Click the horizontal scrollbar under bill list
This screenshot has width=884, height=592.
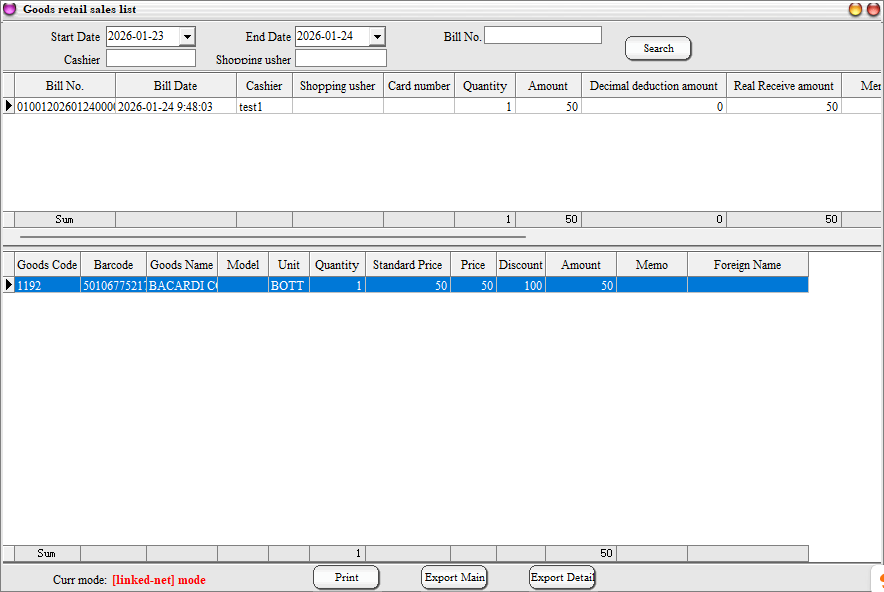point(270,238)
